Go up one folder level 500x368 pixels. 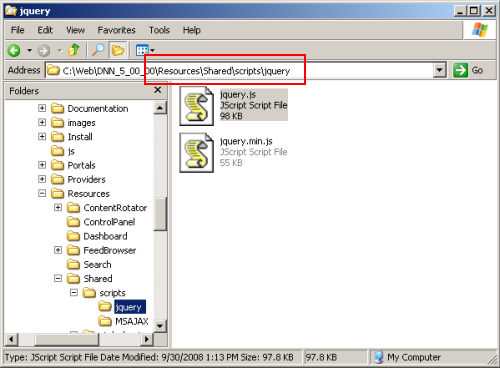click(74, 50)
